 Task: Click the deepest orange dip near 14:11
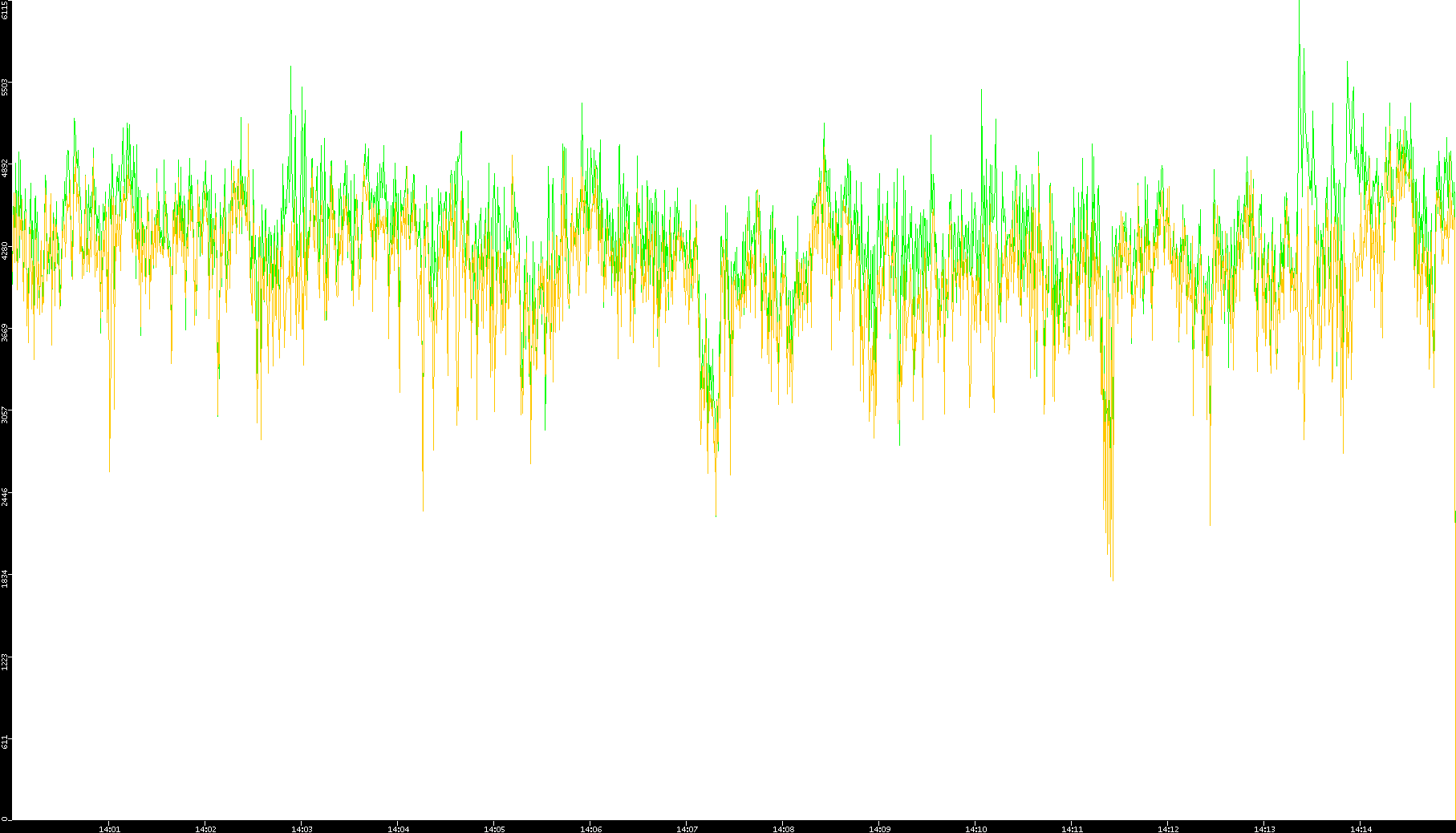coord(1112,576)
